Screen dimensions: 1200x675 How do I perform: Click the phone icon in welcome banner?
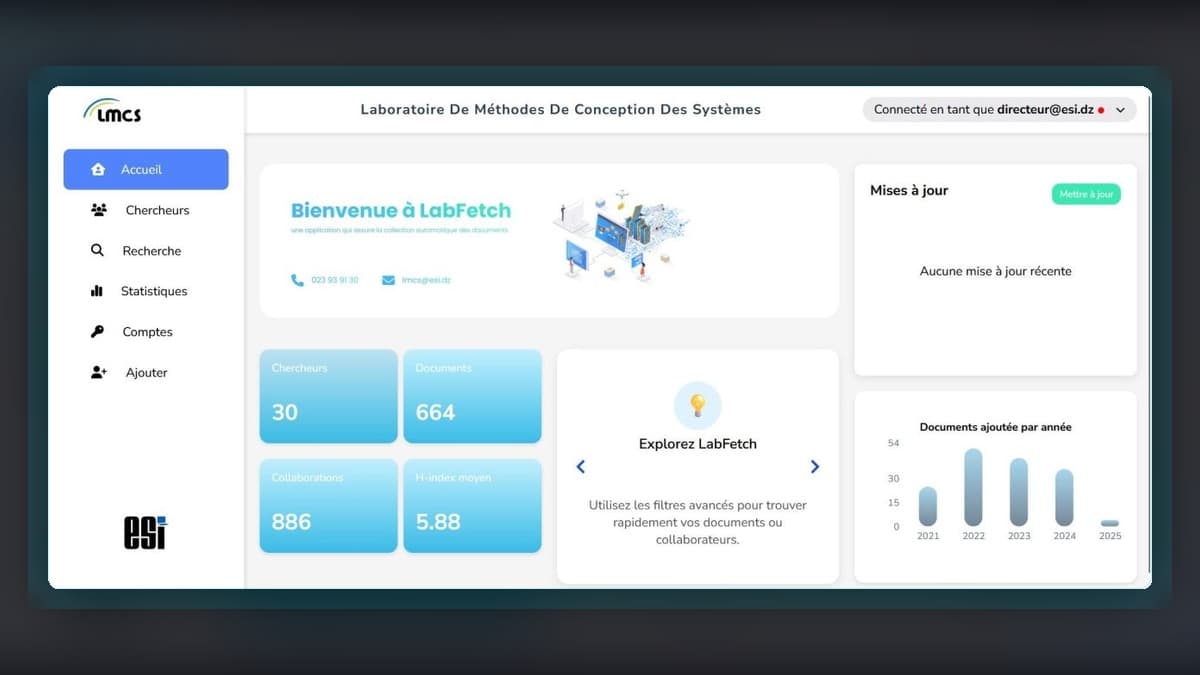tap(297, 280)
